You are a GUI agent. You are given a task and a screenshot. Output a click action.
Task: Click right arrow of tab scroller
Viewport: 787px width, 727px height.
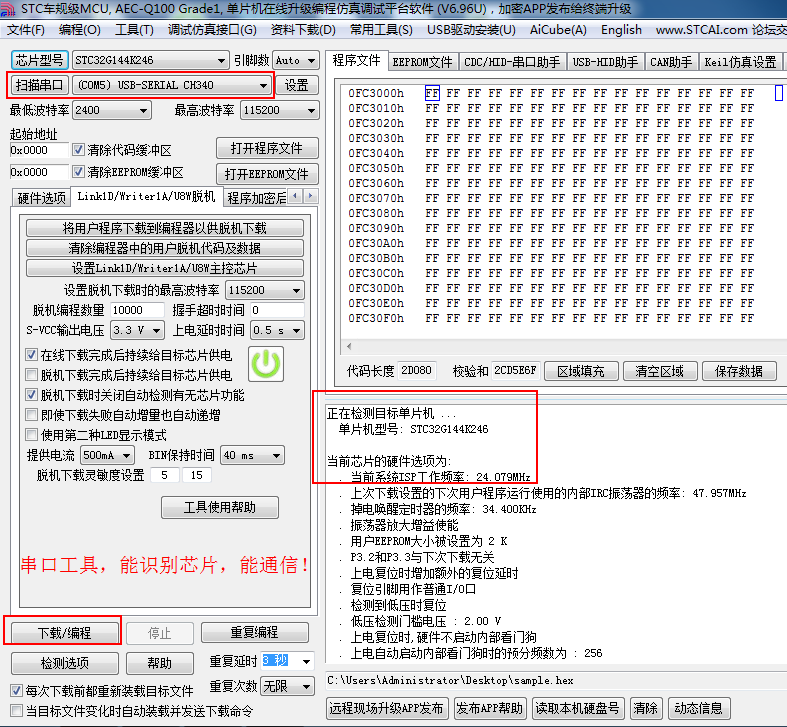coord(311,196)
